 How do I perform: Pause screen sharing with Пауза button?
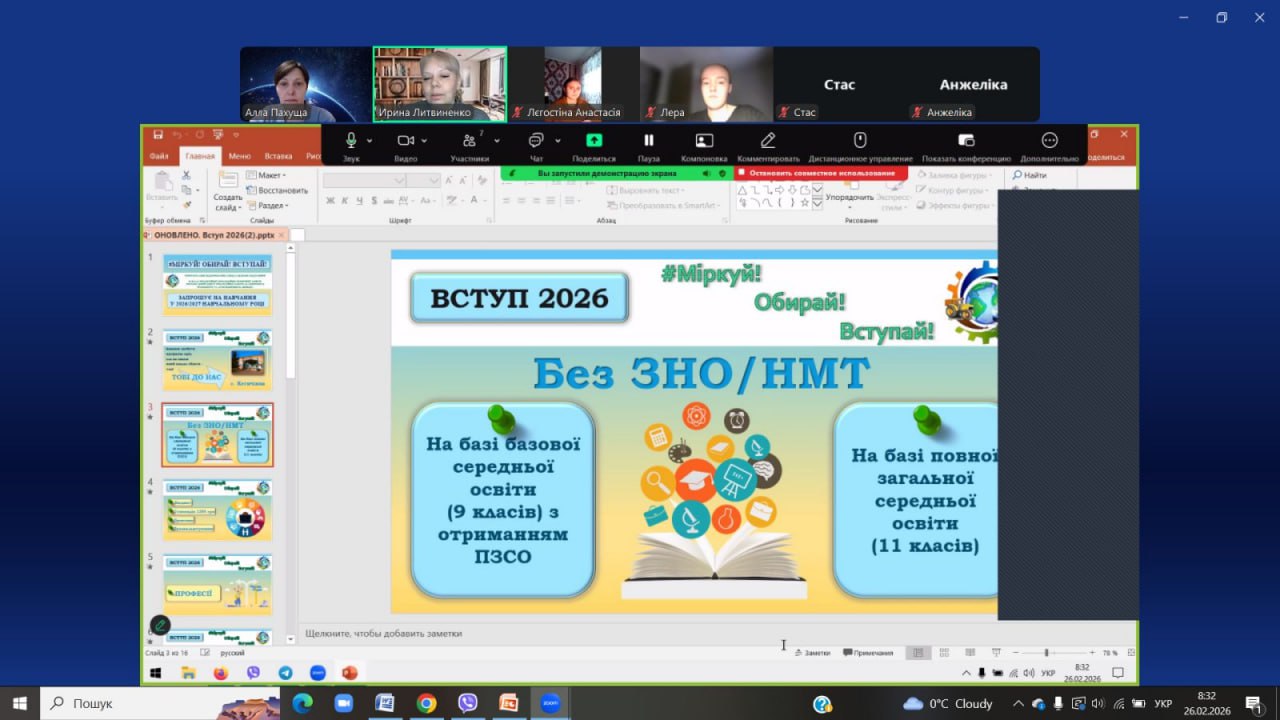tap(648, 141)
